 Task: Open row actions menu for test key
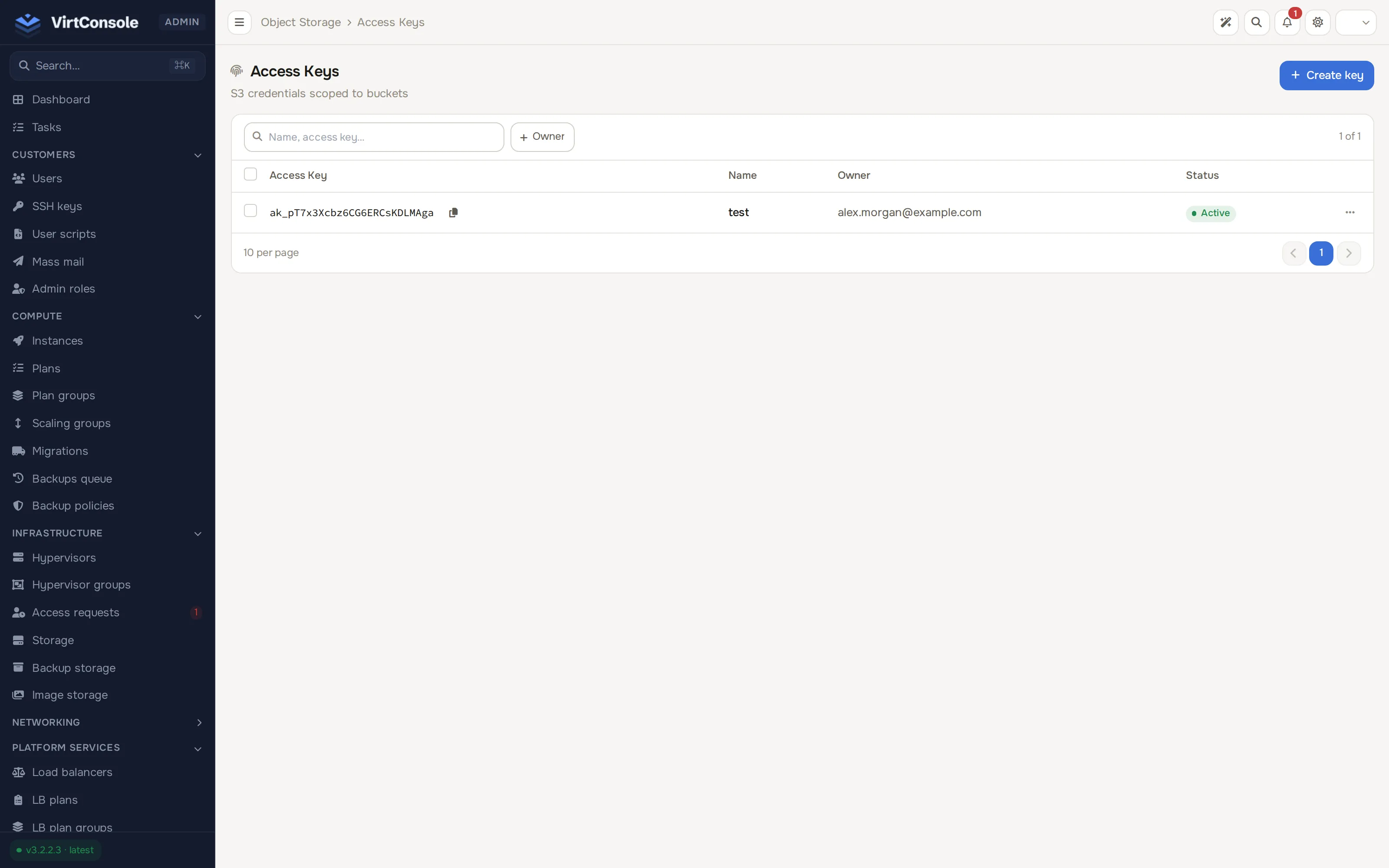[1350, 212]
